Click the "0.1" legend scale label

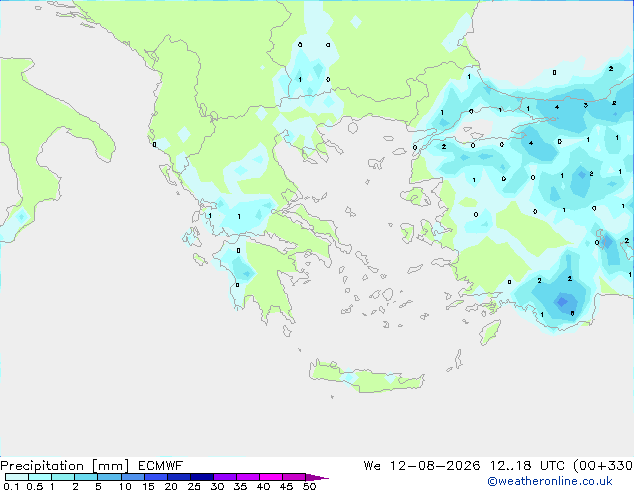coord(11,486)
